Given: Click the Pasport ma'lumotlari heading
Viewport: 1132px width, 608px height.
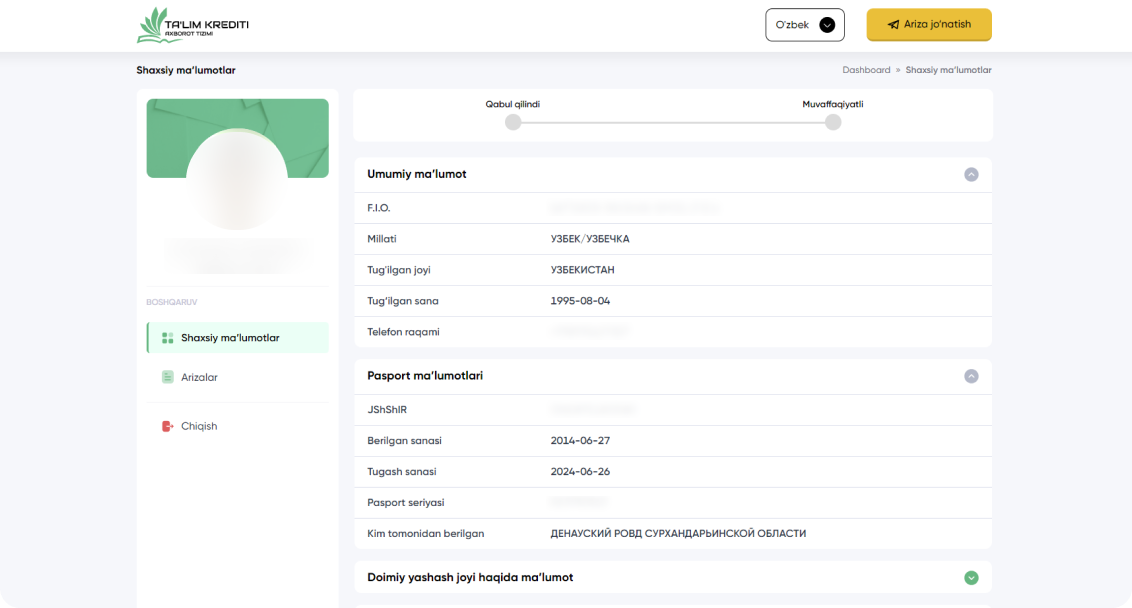Looking at the screenshot, I should click(x=425, y=375).
